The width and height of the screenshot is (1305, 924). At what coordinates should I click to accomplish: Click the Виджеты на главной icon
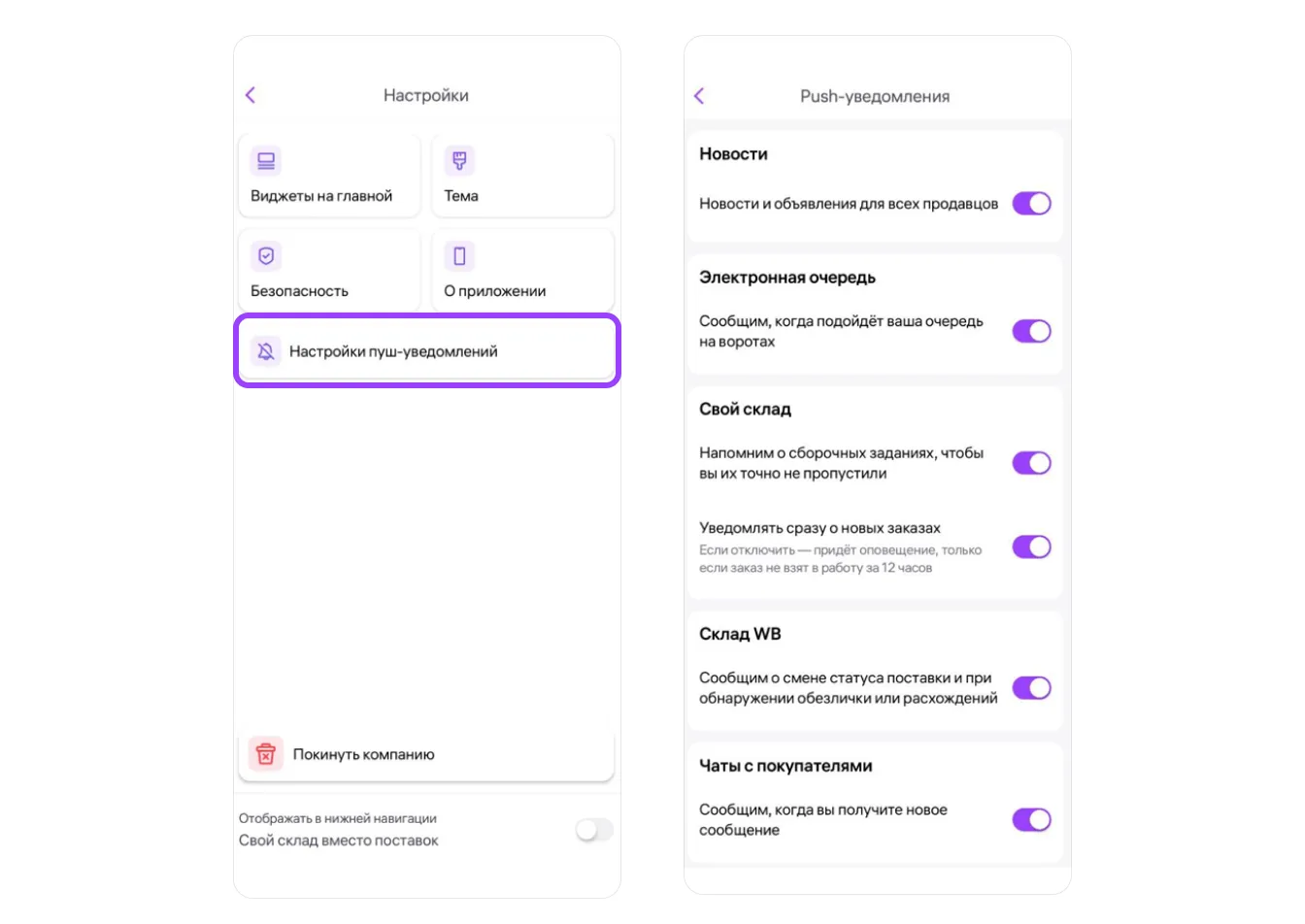pyautogui.click(x=266, y=161)
